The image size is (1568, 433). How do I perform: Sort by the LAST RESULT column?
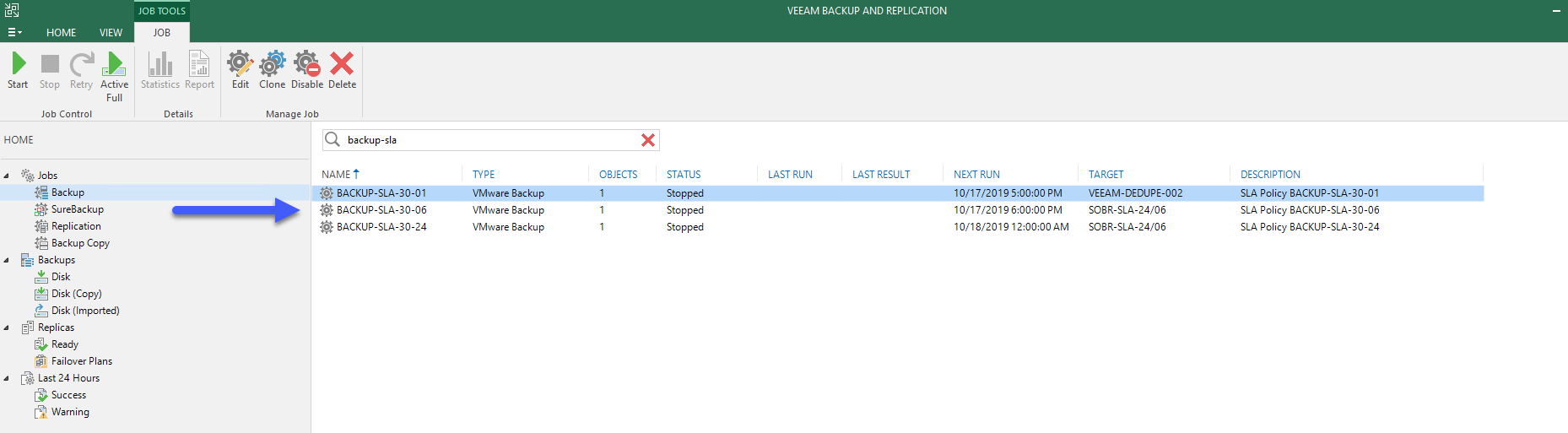(881, 175)
